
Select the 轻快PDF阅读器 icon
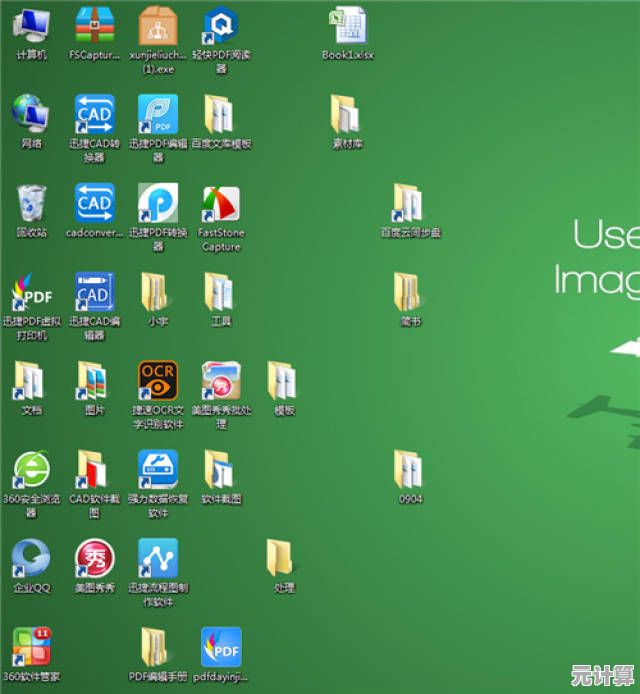click(x=220, y=26)
